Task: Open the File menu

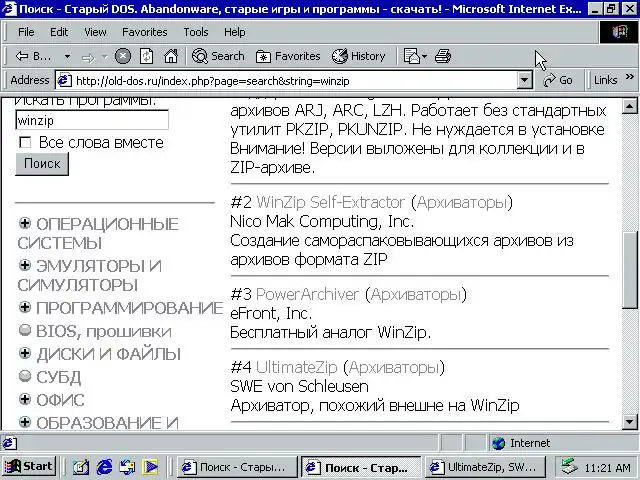Action: (x=26, y=32)
